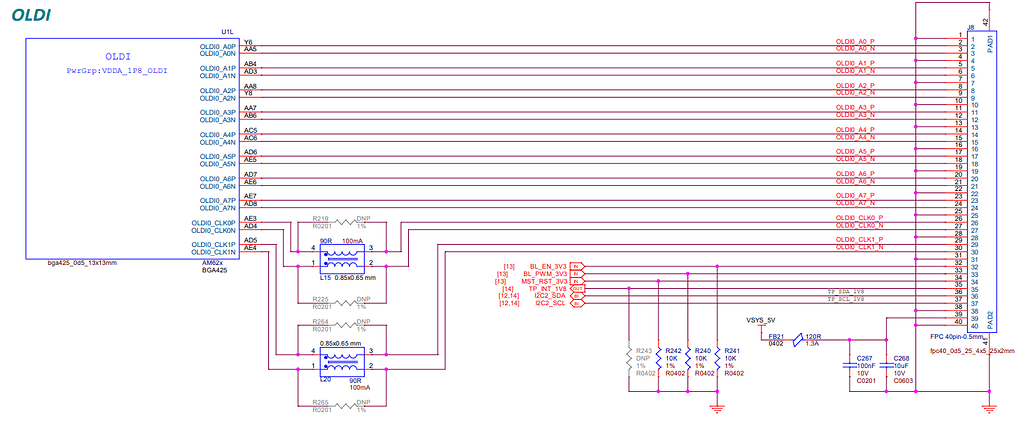Select the L15 common-mode choke symbol
The height and width of the screenshot is (433, 1035).
point(341,259)
